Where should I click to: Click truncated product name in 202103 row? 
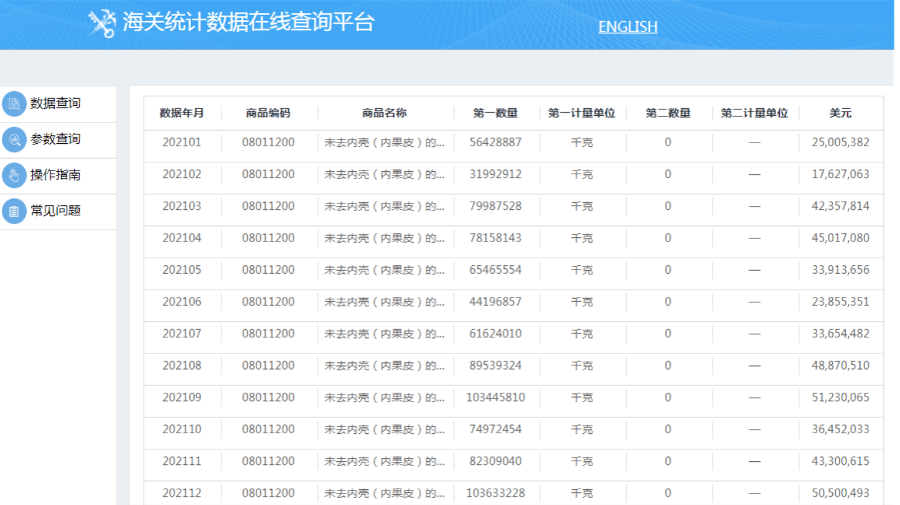(x=384, y=207)
